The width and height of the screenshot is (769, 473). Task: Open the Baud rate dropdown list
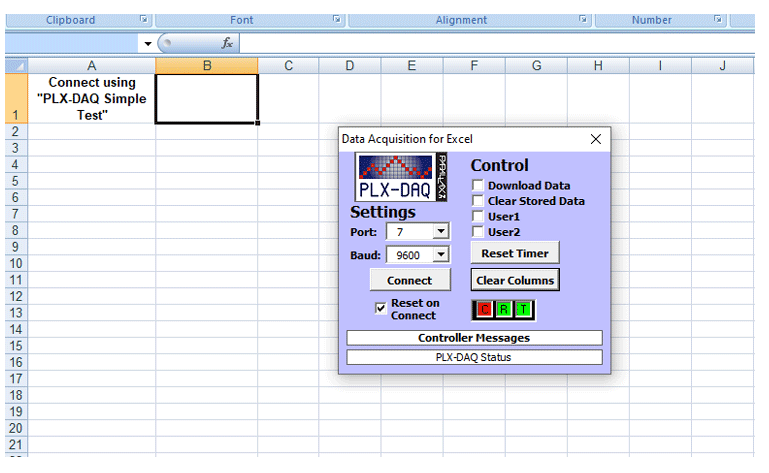coord(441,254)
